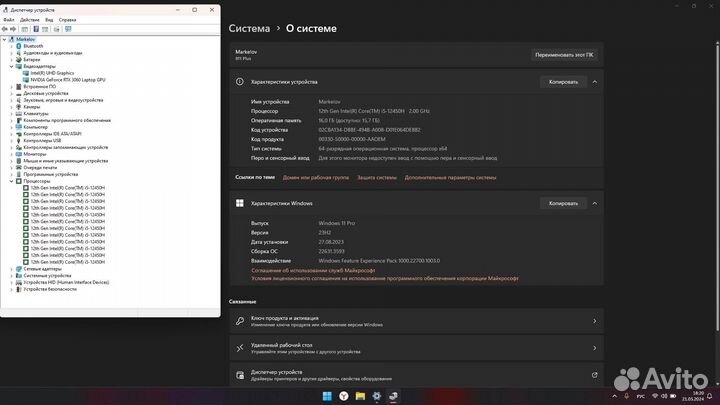Open Дополнительные параметры системы link

pos(450,177)
